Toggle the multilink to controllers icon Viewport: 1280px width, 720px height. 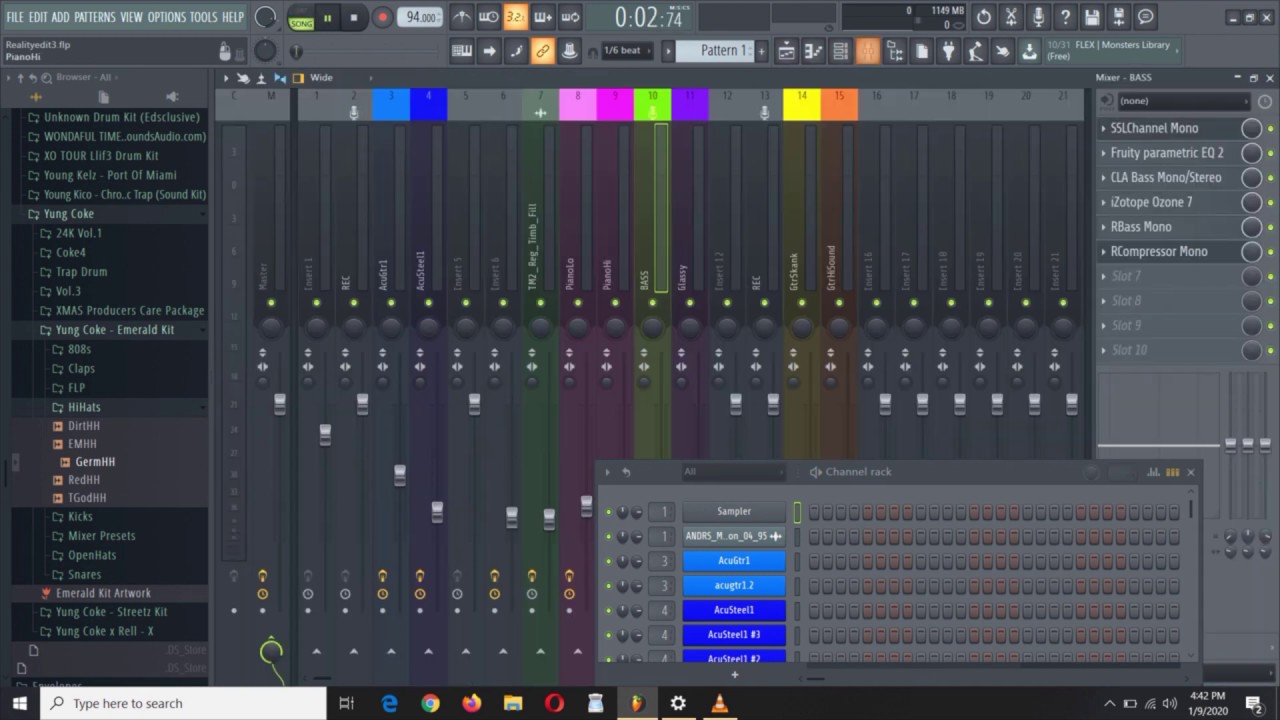(543, 51)
